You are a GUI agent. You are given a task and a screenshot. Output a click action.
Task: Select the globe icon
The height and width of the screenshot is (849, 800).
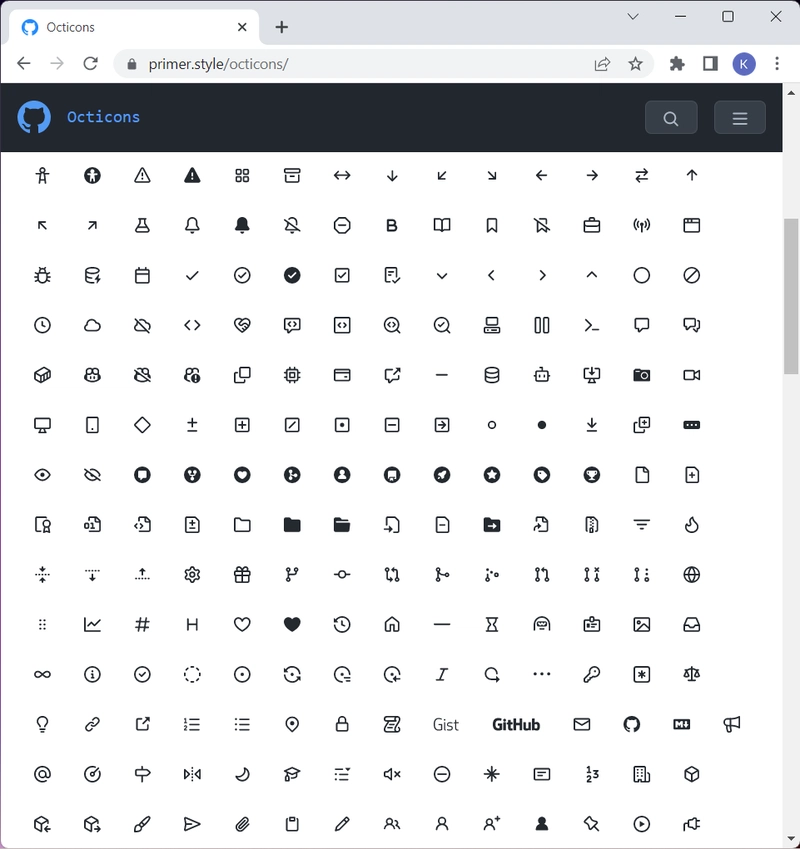[691, 574]
